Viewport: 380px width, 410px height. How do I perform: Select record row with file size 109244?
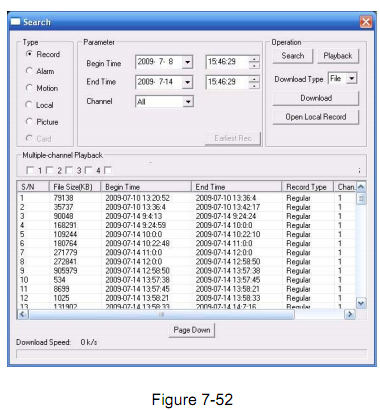pos(186,234)
